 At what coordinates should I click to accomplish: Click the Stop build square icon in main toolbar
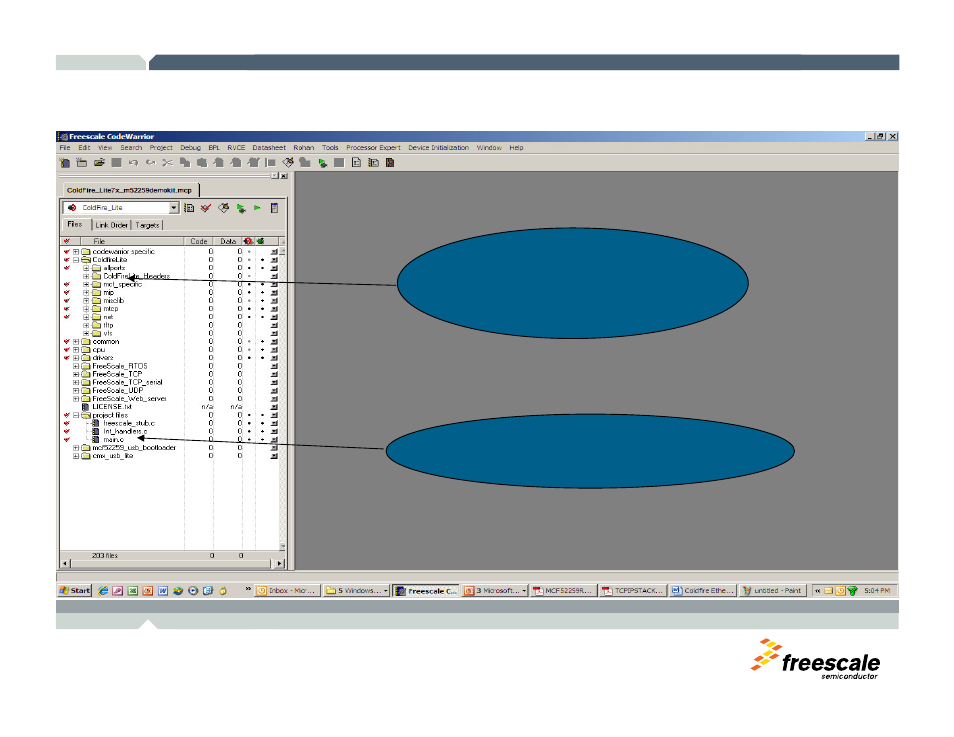339,162
